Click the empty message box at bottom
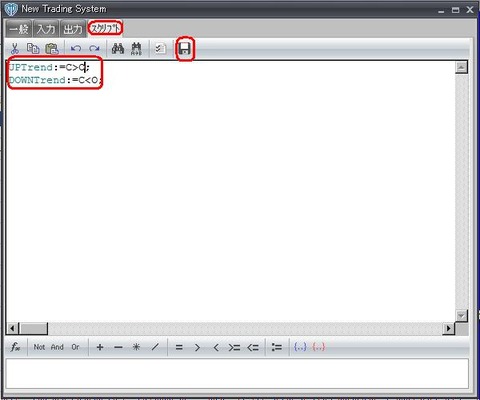This screenshot has height=400, width=480. coord(237,374)
